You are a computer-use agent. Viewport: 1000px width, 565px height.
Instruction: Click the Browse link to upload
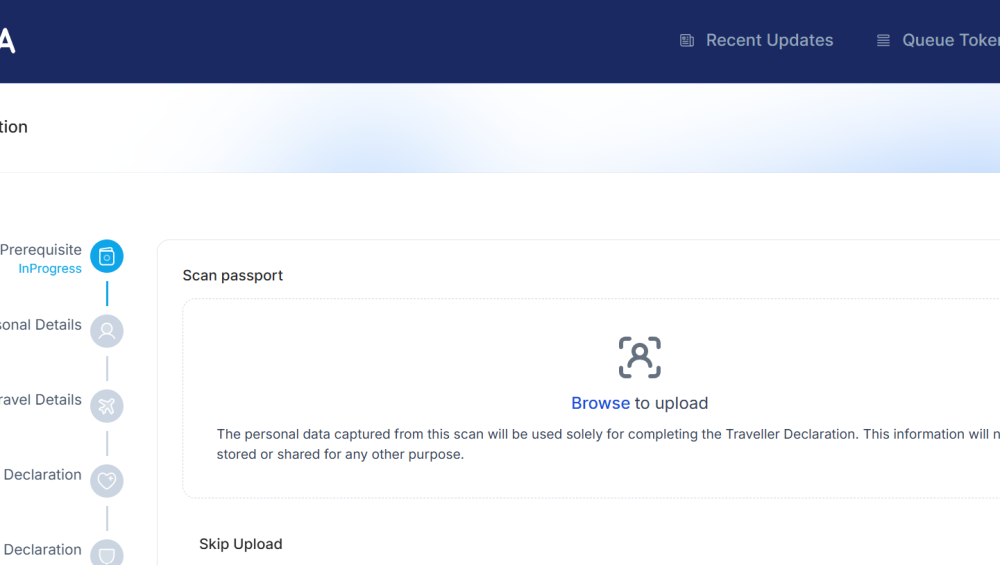click(600, 403)
